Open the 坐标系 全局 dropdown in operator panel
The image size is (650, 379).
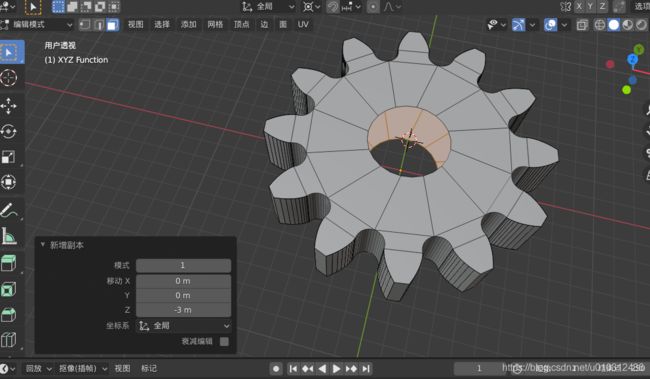184,326
